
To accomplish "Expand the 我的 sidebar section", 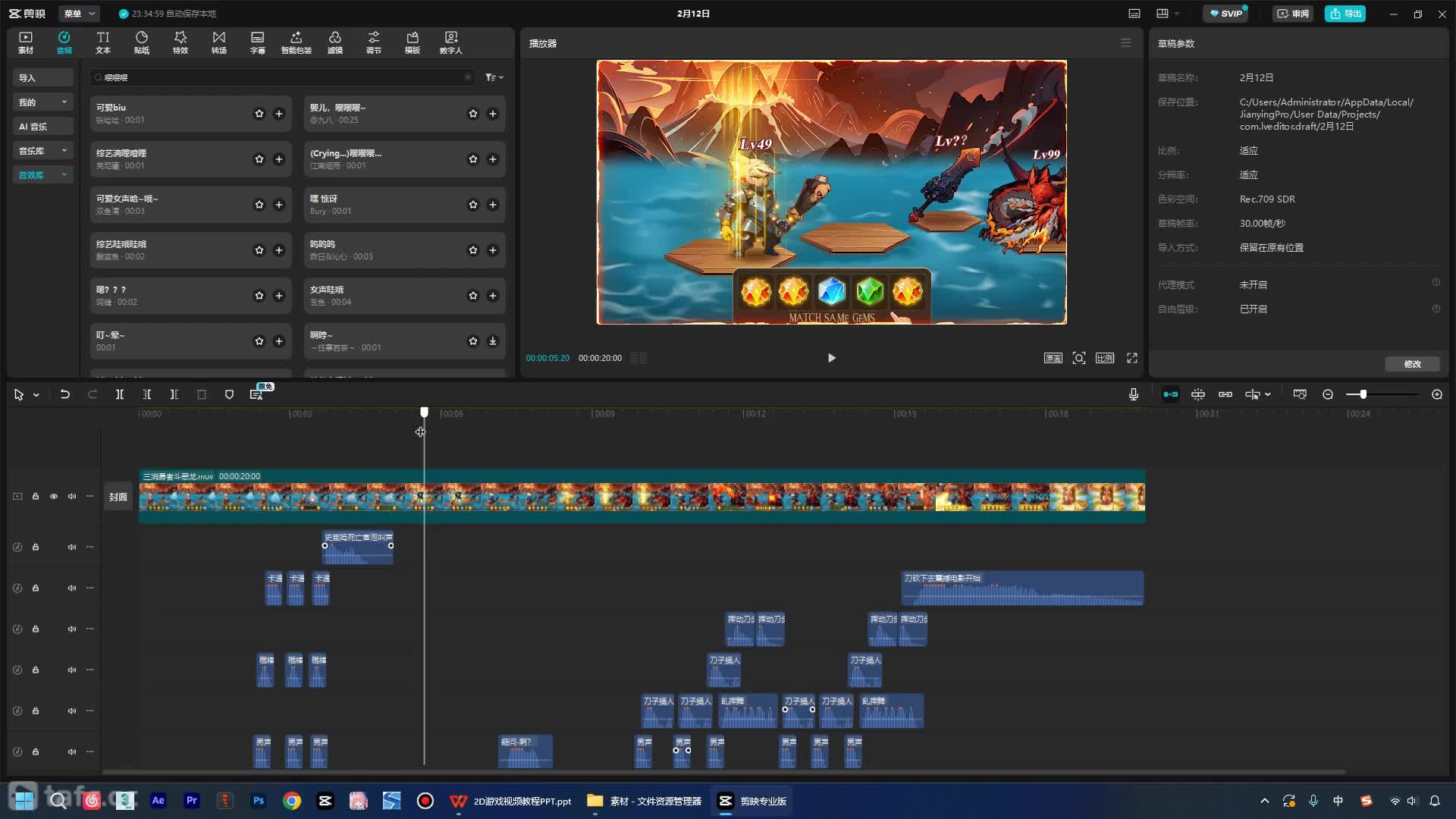I will tap(42, 102).
